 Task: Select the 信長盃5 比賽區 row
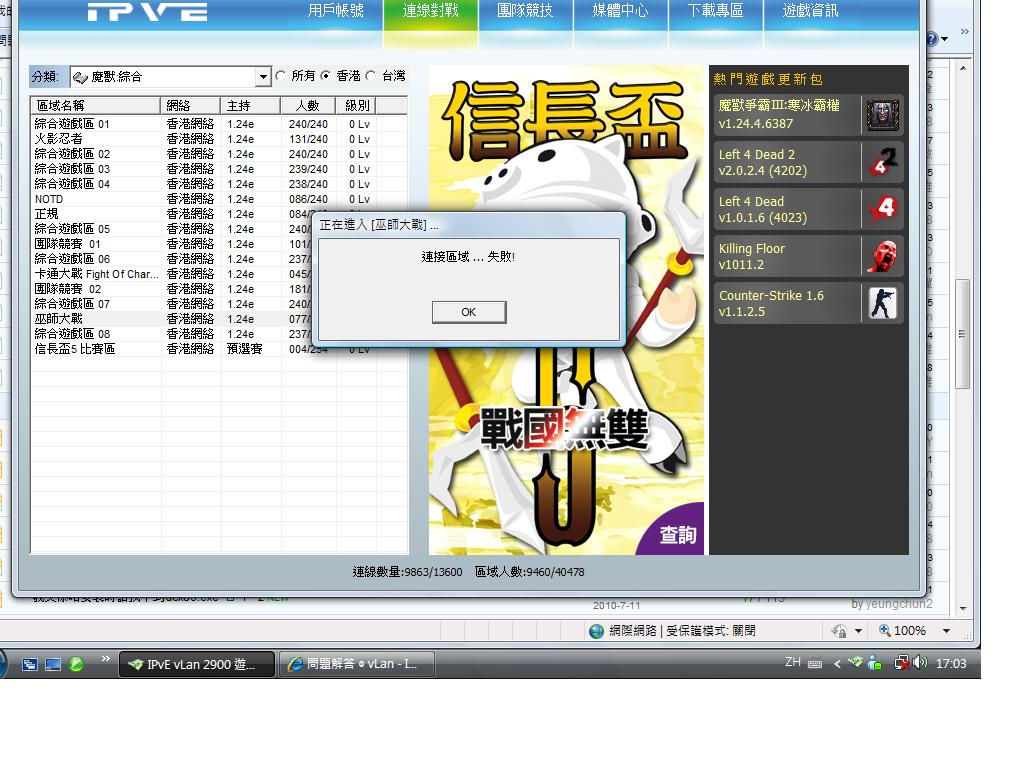(x=219, y=349)
